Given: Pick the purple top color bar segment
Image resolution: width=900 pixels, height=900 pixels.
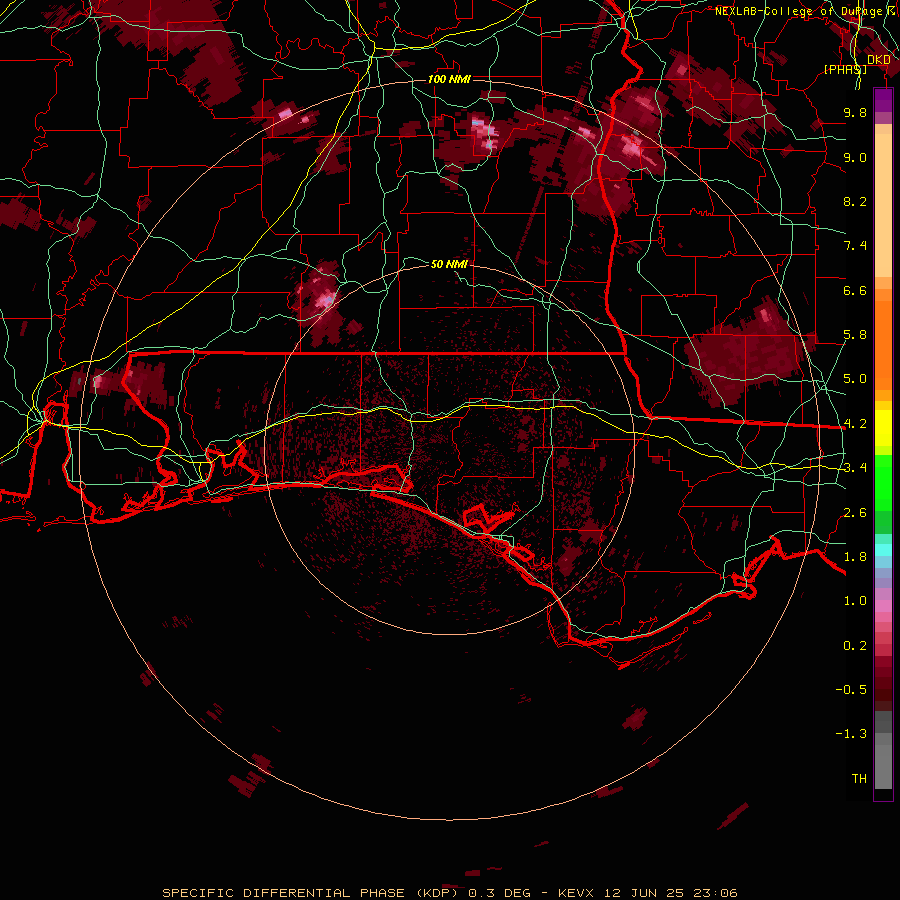Looking at the screenshot, I should pyautogui.click(x=883, y=100).
